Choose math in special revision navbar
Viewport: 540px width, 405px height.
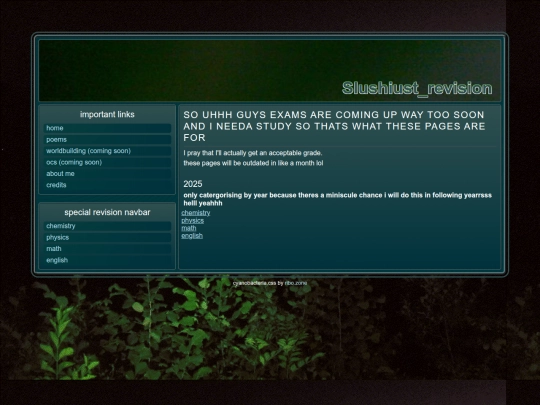(107, 249)
